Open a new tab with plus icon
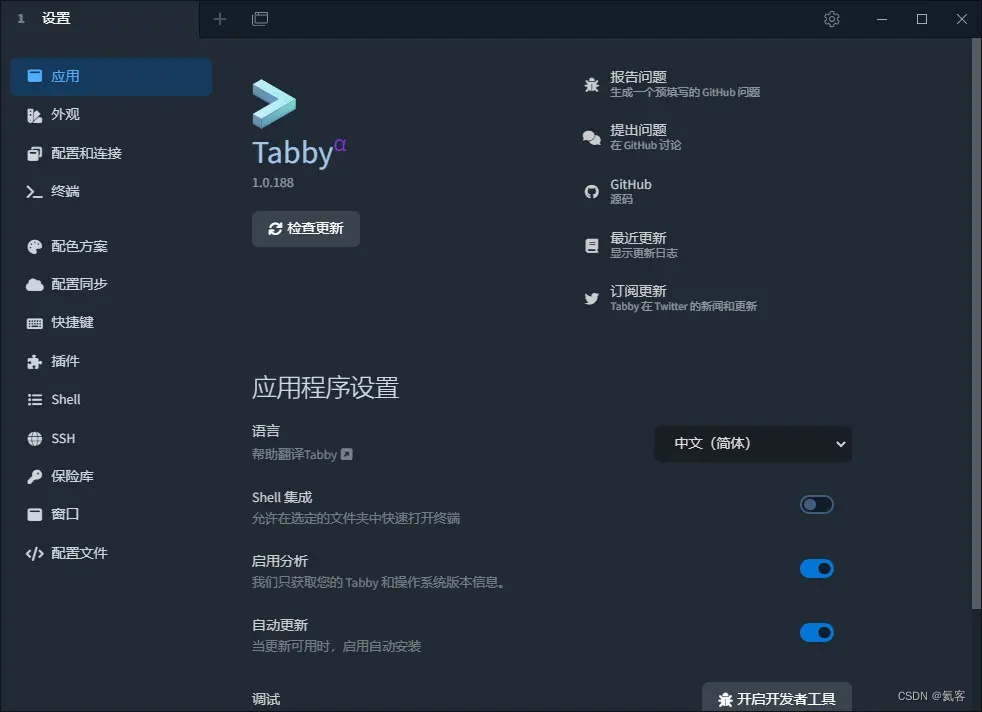Screen dimensions: 982x712 click(x=220, y=19)
